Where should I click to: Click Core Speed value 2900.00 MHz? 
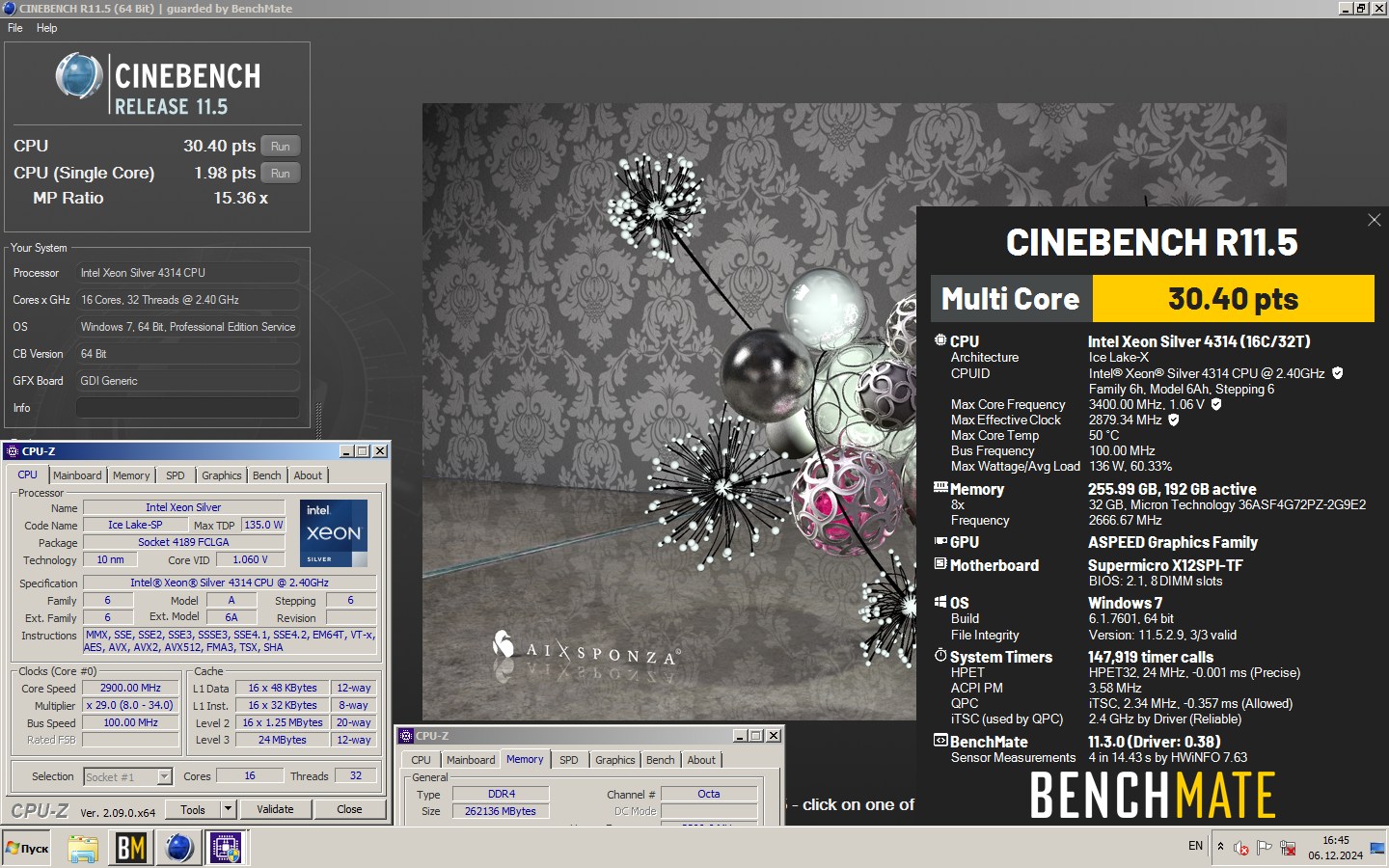(x=130, y=689)
